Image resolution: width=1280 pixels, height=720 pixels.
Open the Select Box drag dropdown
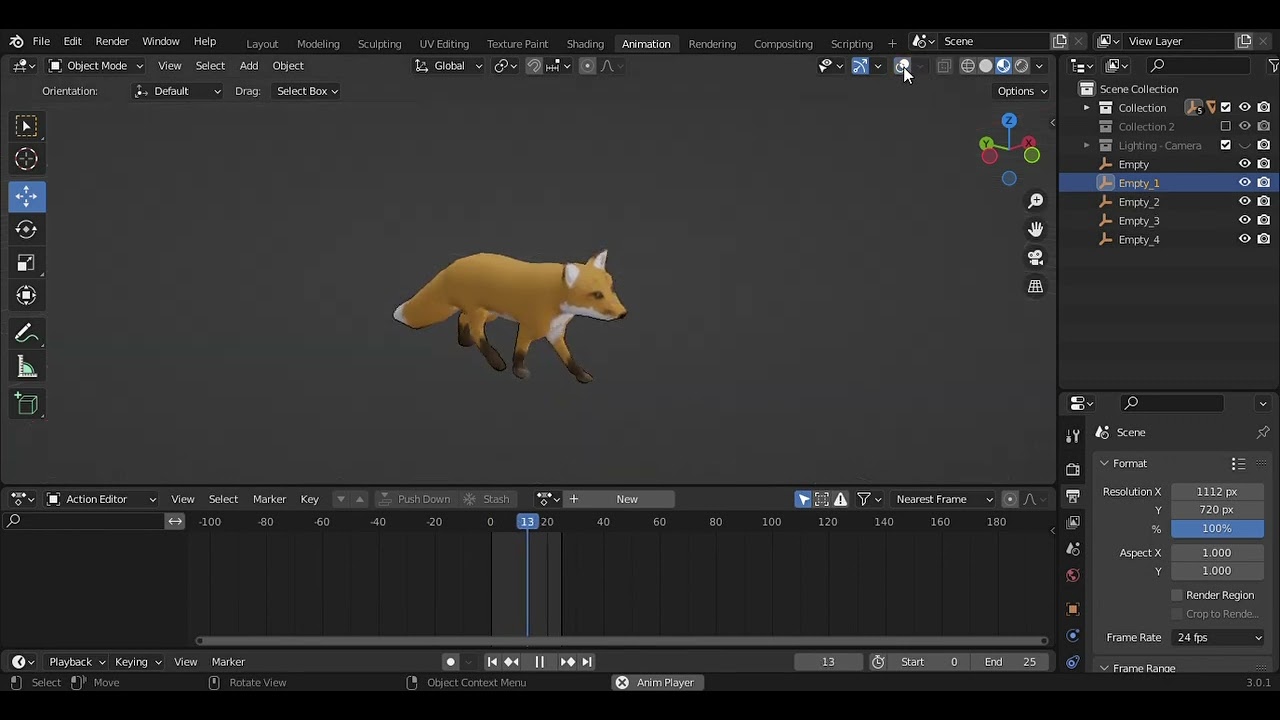307,91
